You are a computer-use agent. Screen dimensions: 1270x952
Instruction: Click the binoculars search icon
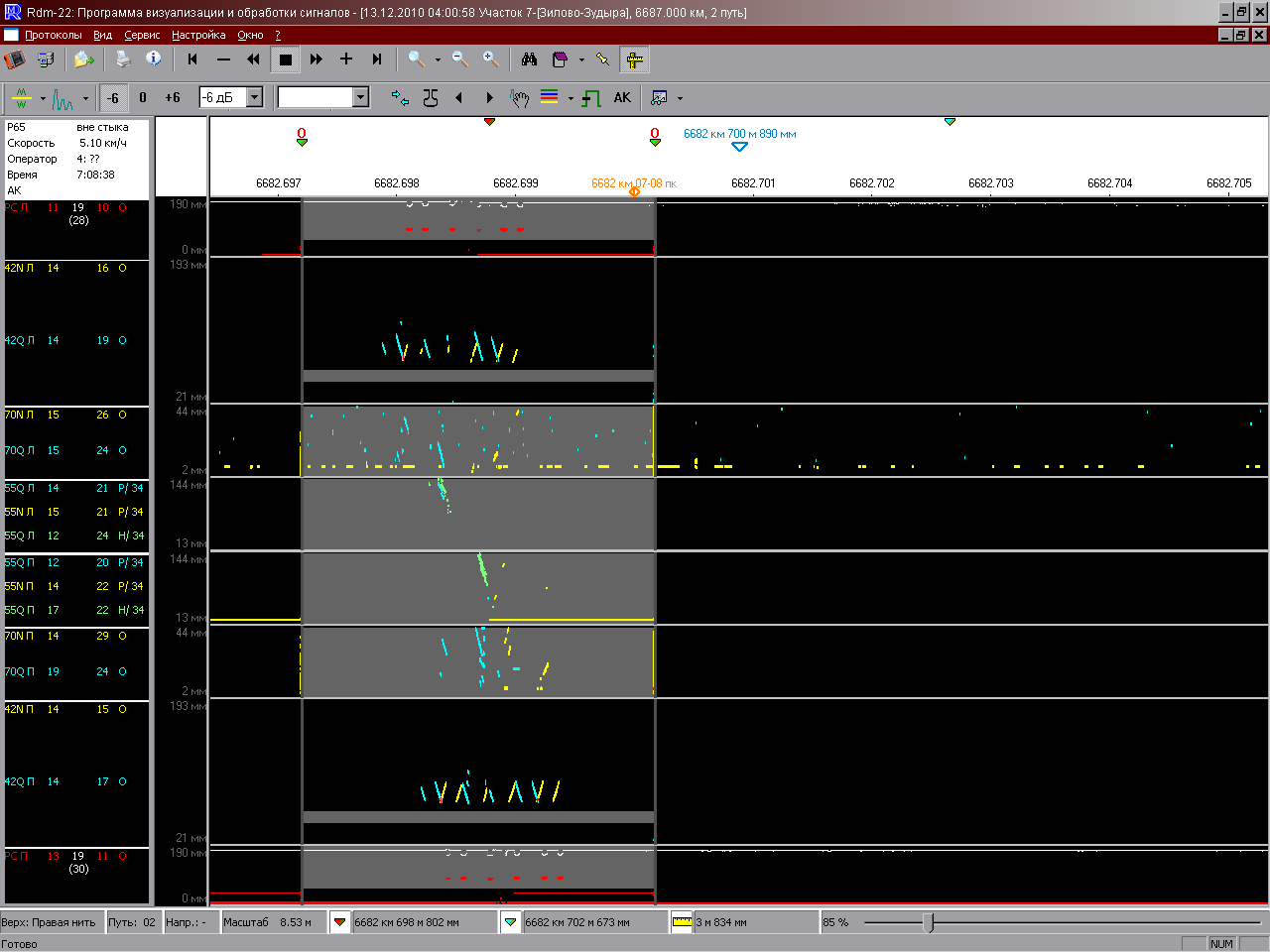click(529, 59)
